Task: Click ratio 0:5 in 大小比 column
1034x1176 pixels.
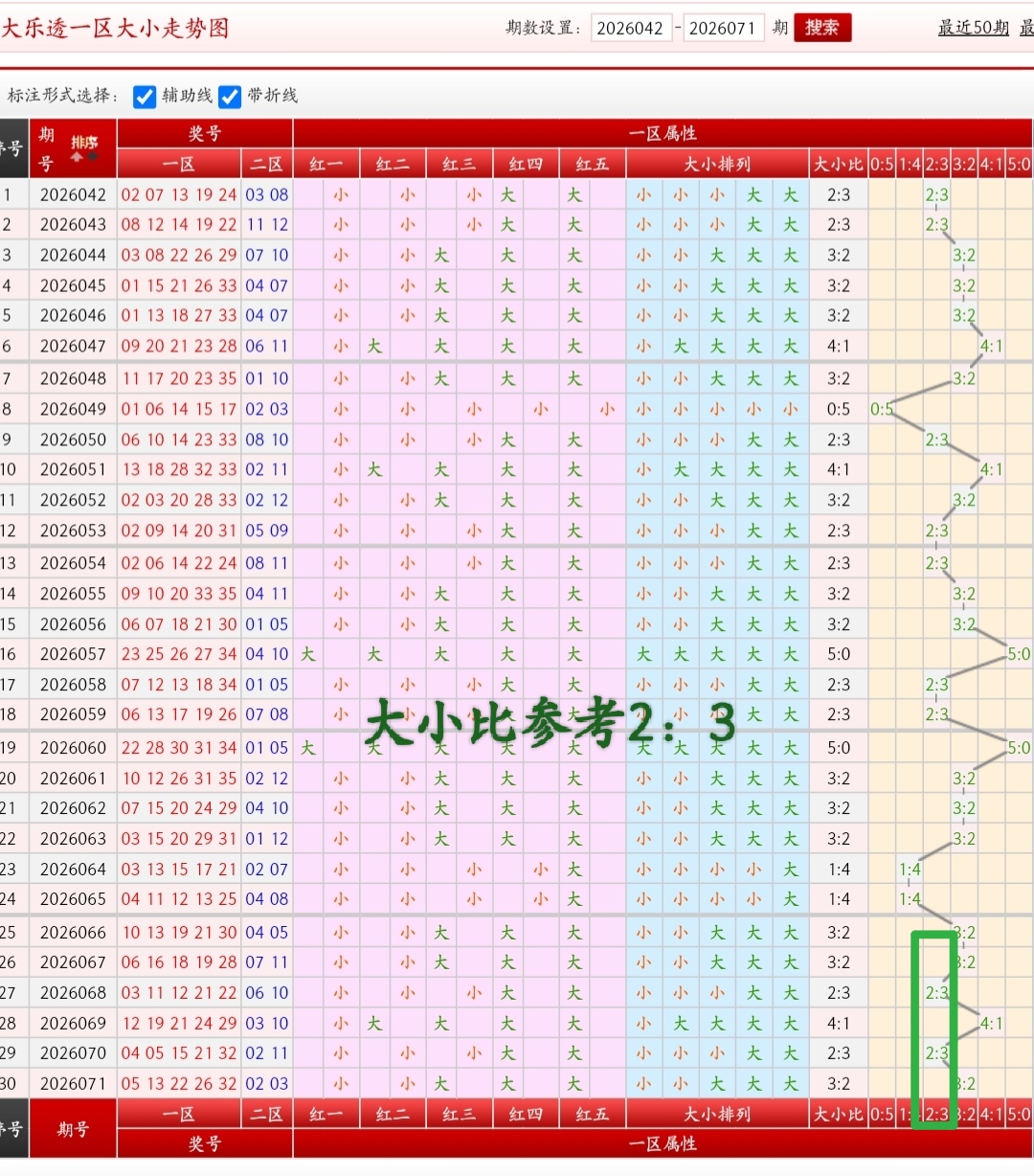Action: [839, 409]
